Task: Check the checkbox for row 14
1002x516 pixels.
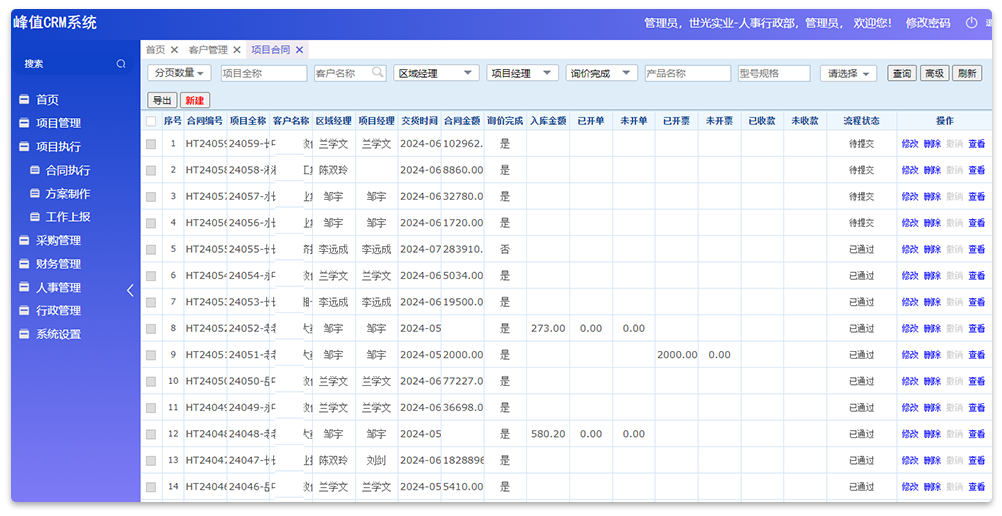Action: tap(151, 487)
